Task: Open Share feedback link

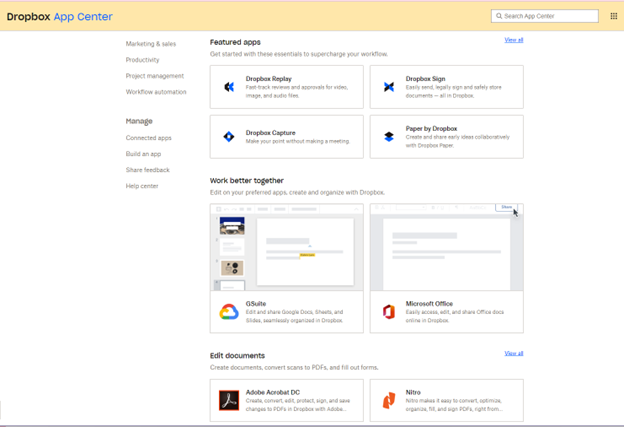Action: pos(148,170)
